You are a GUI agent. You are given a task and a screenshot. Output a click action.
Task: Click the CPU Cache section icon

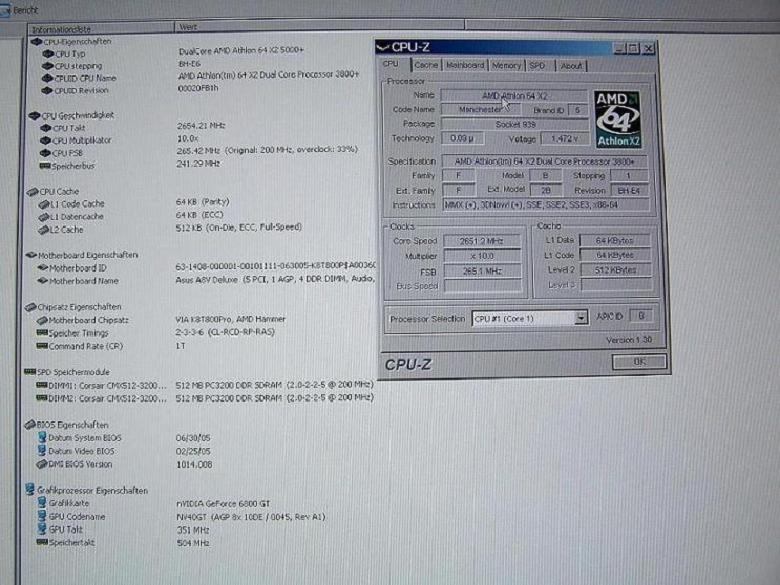[32, 192]
